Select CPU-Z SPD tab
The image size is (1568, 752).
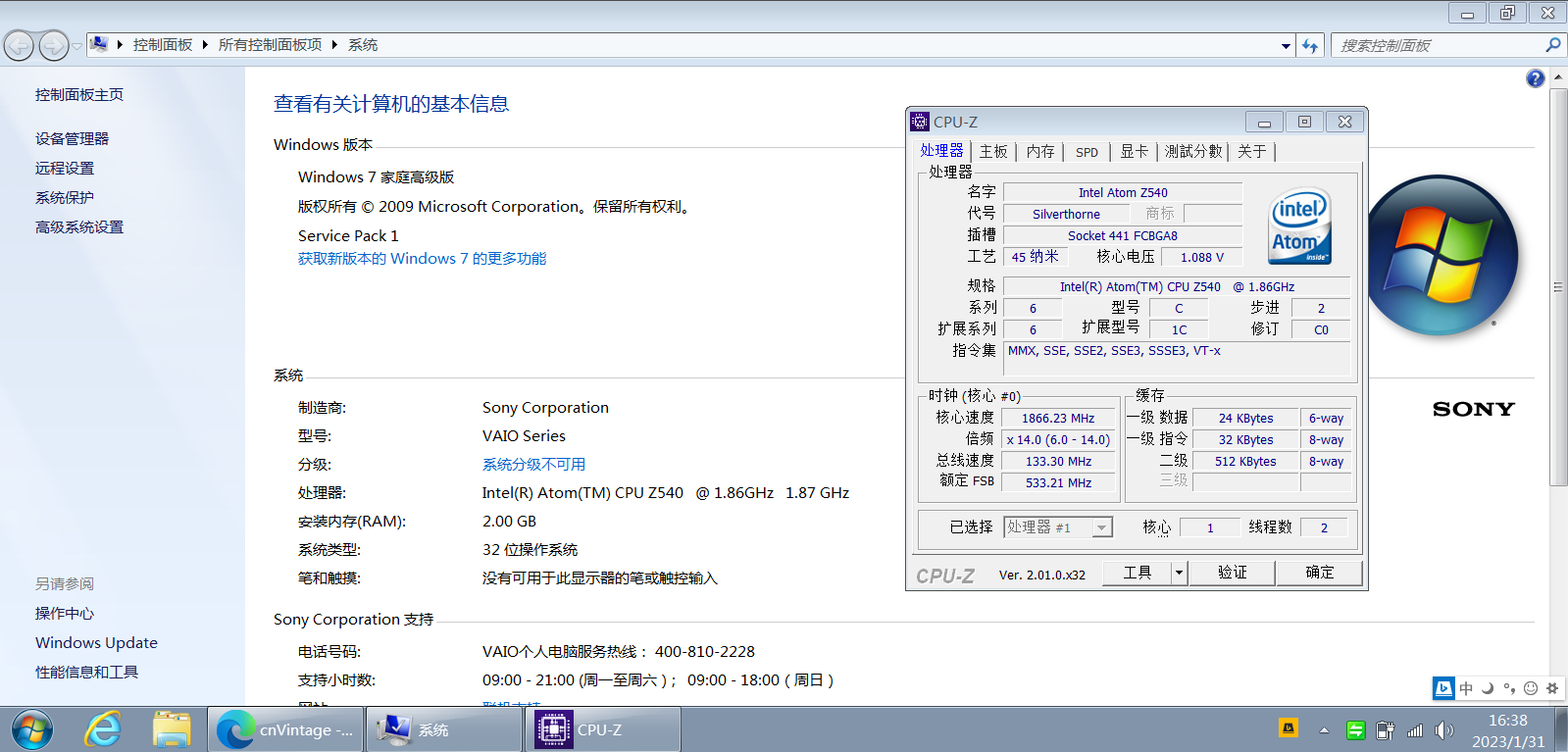1087,152
